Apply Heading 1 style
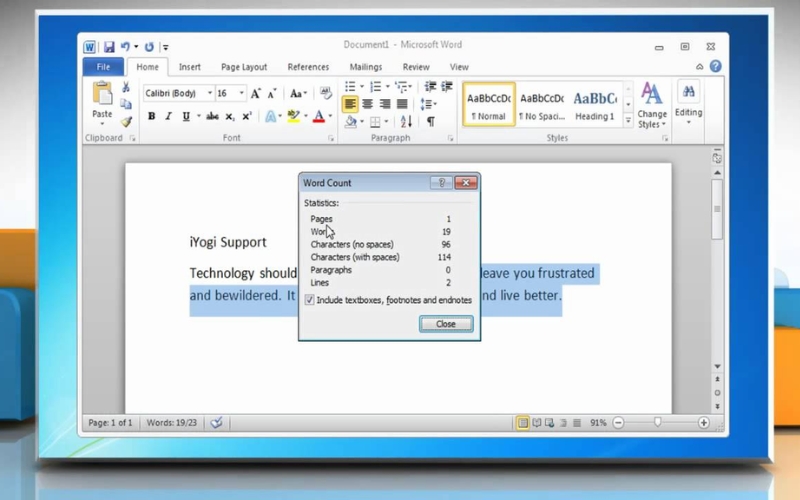The height and width of the screenshot is (500, 800). [x=595, y=105]
